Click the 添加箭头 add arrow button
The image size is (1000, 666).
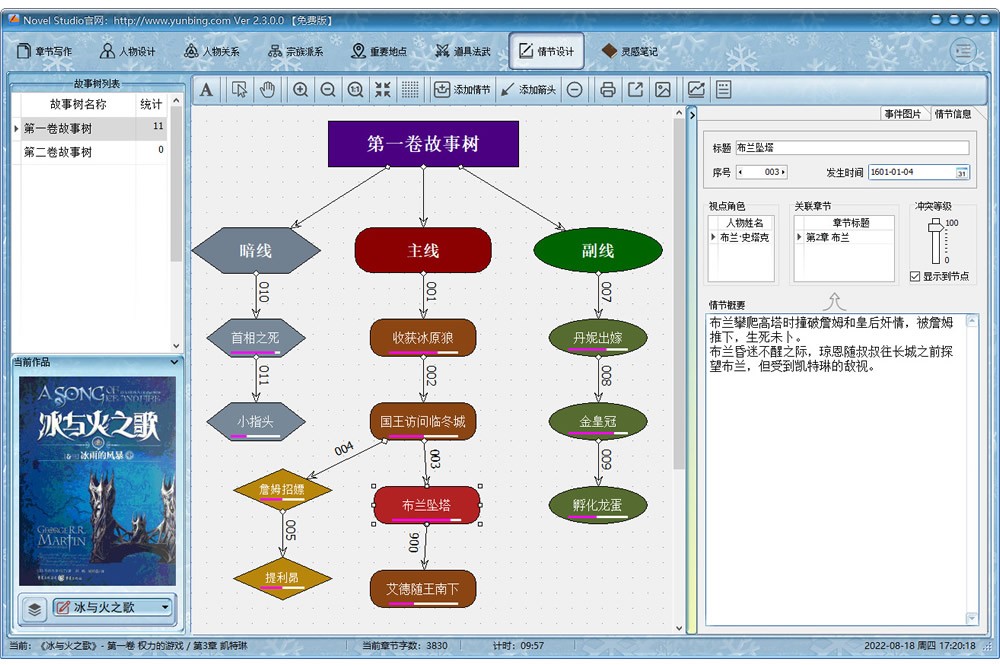[528, 90]
